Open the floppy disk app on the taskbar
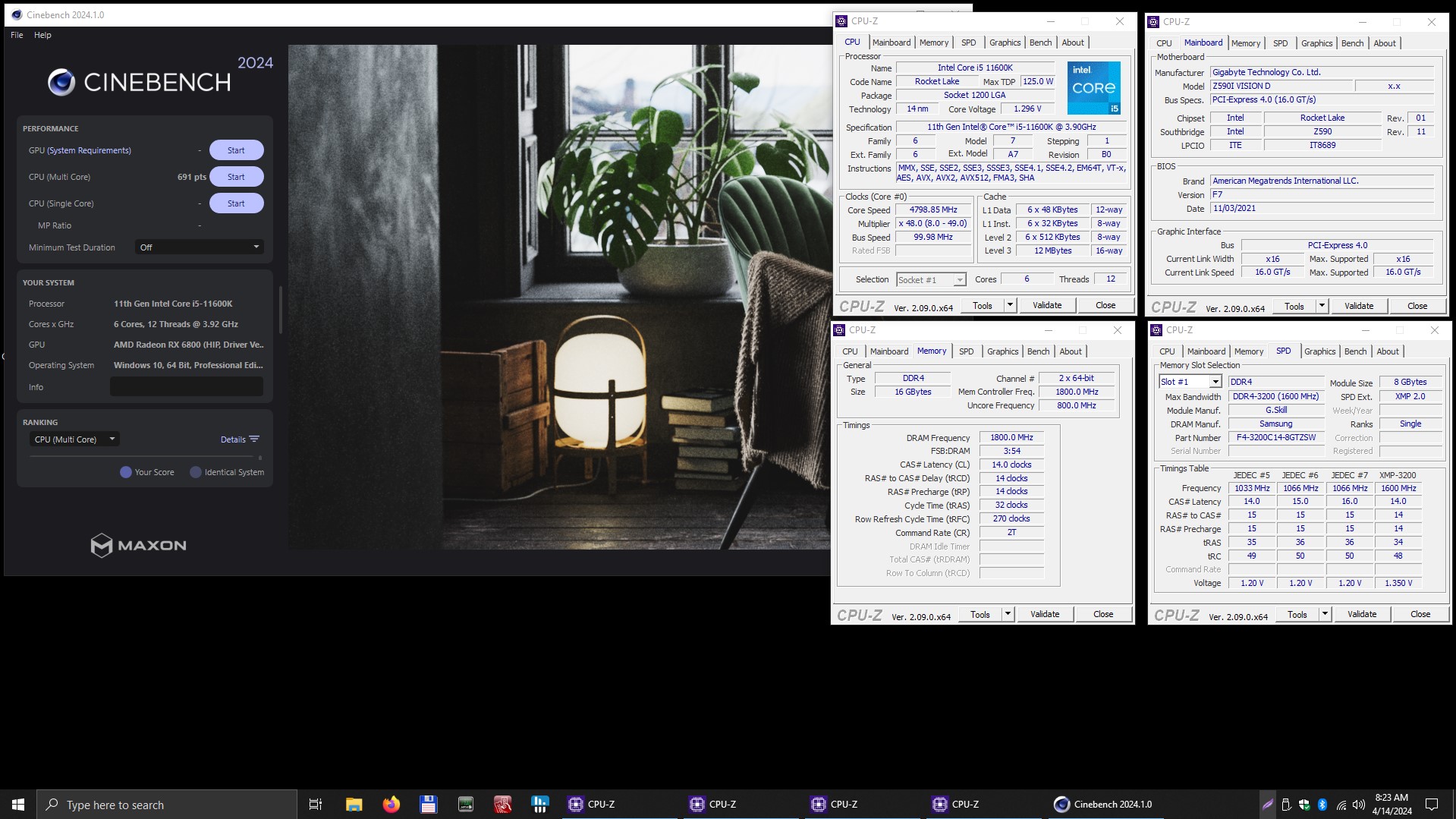Viewport: 1456px width, 819px height. tap(428, 805)
